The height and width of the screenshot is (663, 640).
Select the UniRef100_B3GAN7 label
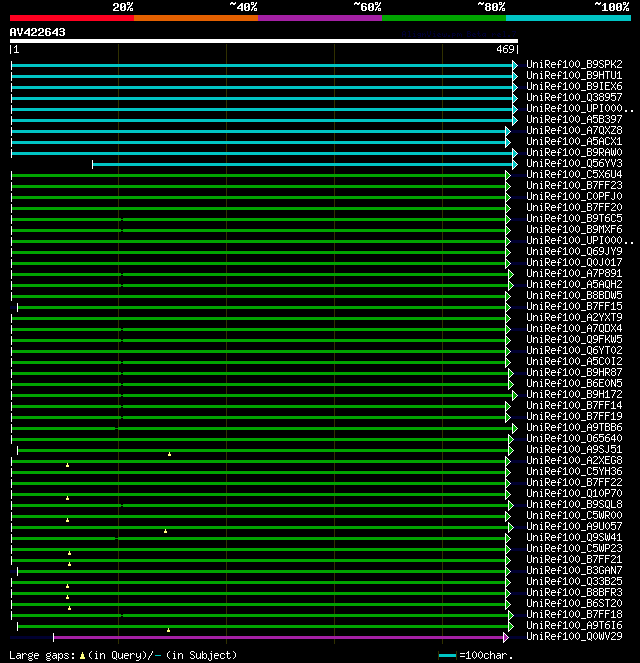click(x=574, y=570)
